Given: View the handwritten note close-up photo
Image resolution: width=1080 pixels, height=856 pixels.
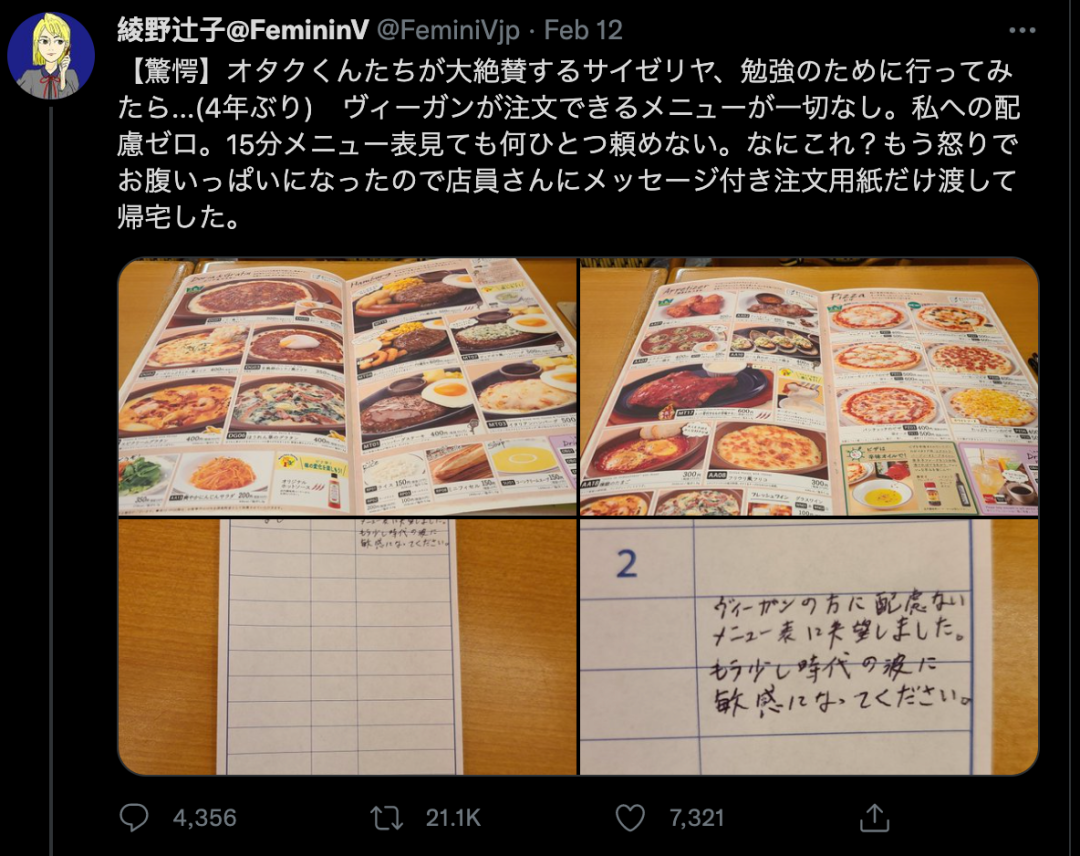Looking at the screenshot, I should 809,647.
